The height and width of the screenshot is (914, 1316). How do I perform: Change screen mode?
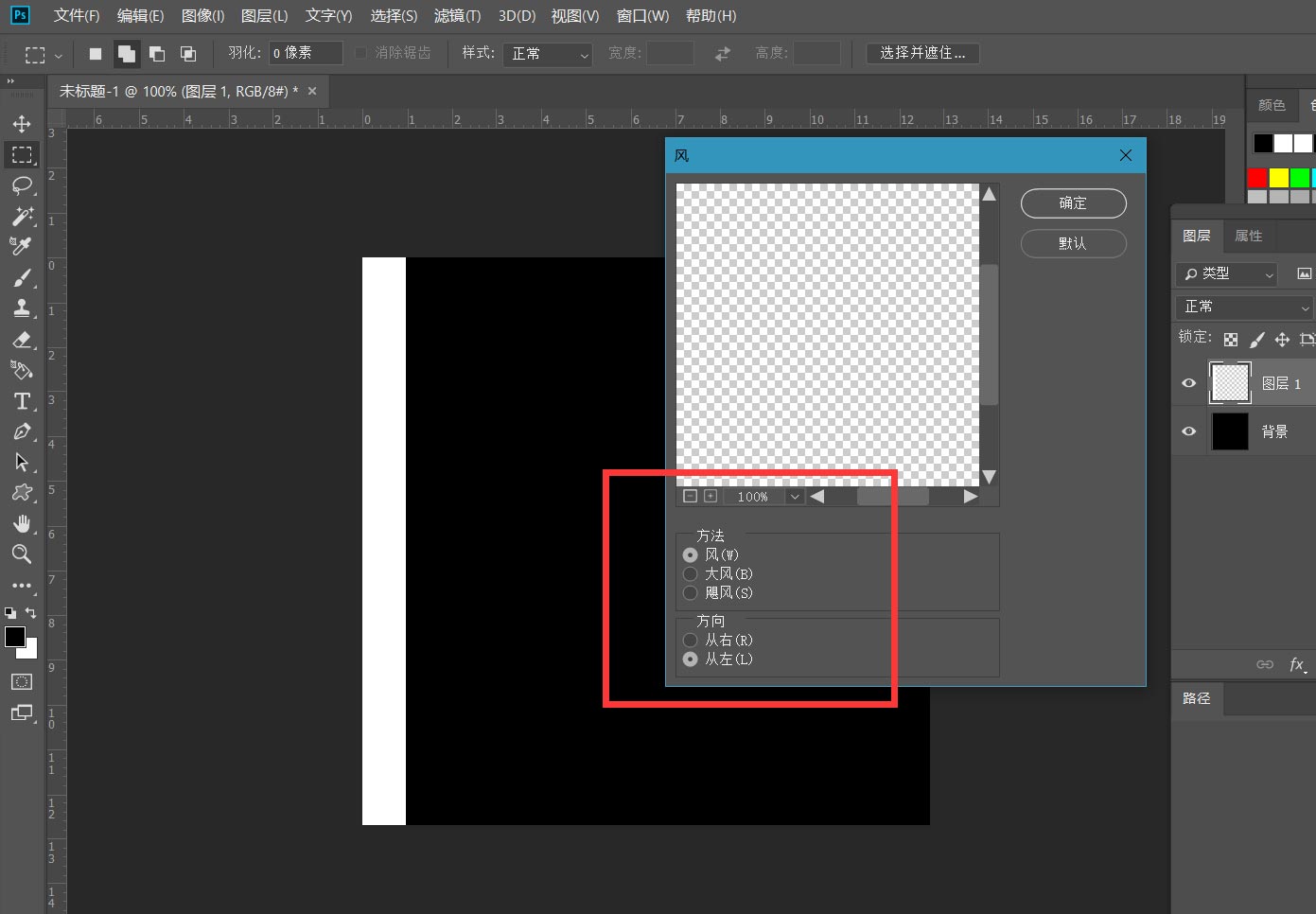tap(22, 712)
